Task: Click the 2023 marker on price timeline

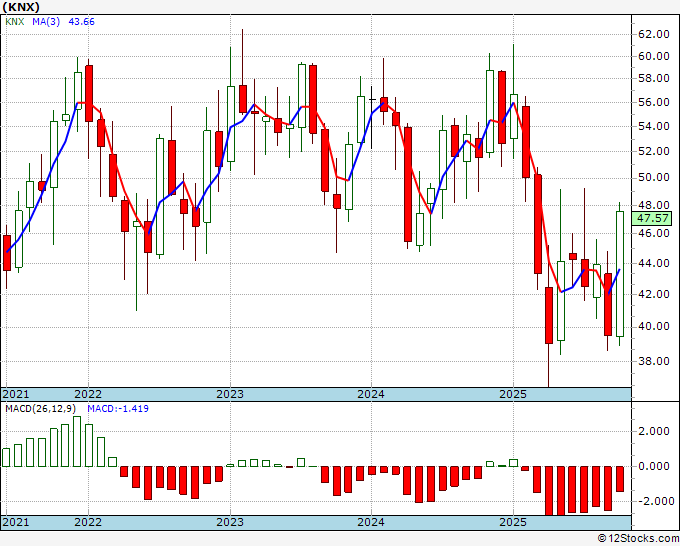Action: 230,394
